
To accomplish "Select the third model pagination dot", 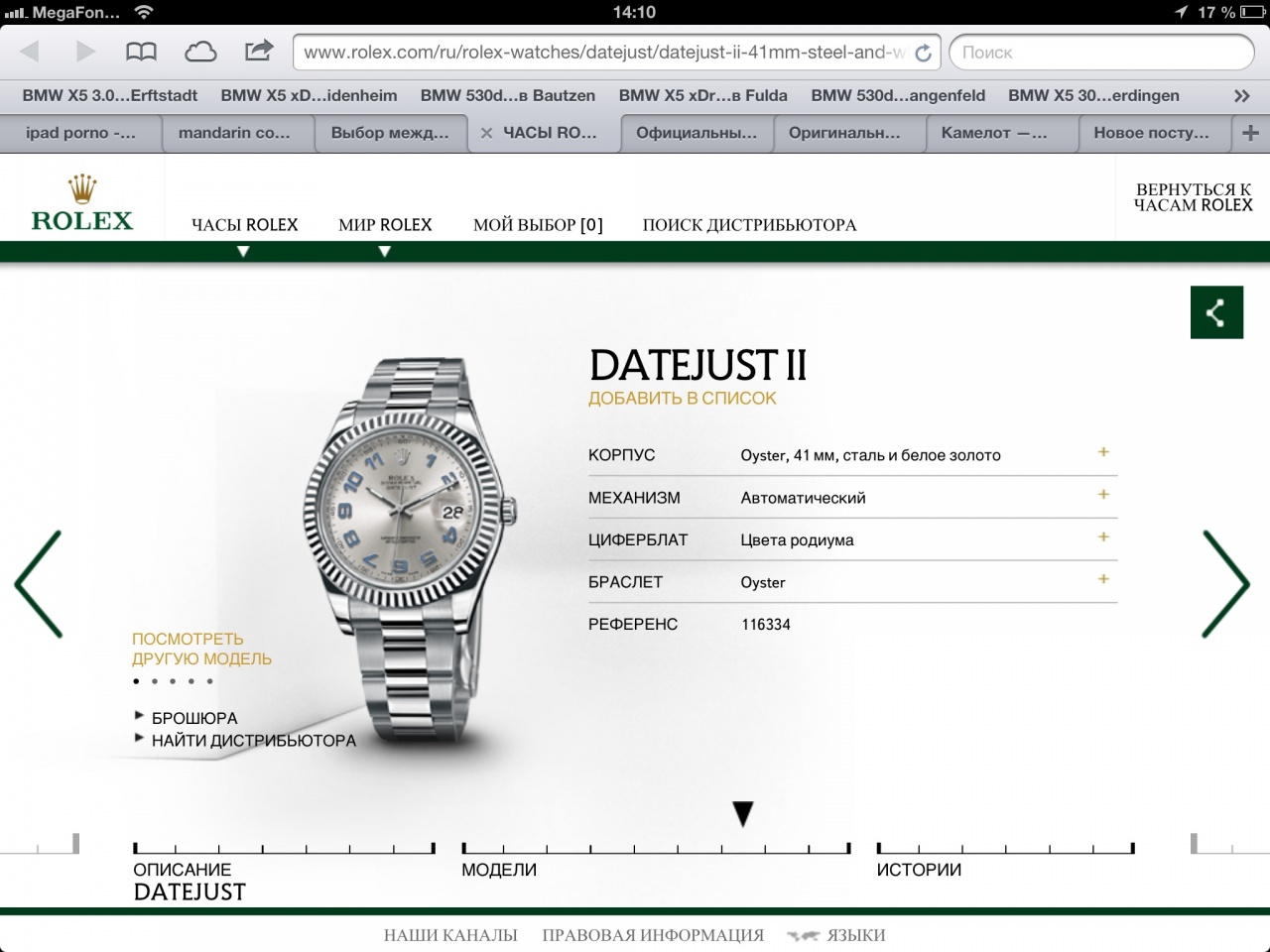I will point(173,681).
